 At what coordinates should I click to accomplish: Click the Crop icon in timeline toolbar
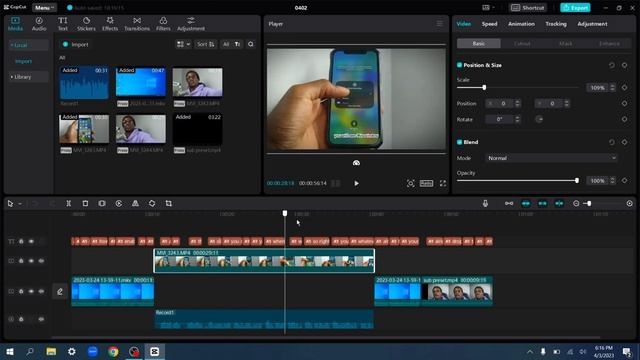(169, 203)
